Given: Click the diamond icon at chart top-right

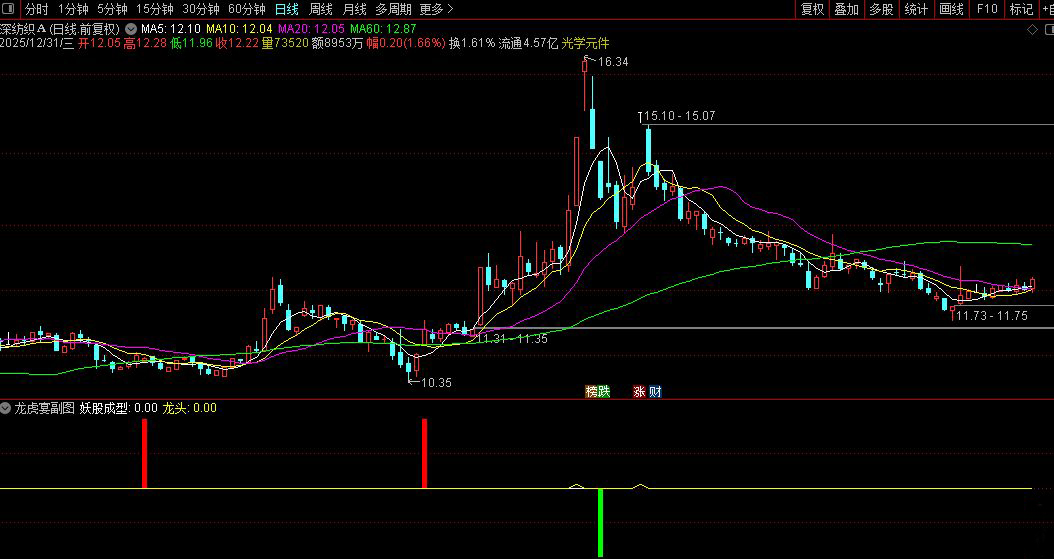Looking at the screenshot, I should click(x=1032, y=30).
